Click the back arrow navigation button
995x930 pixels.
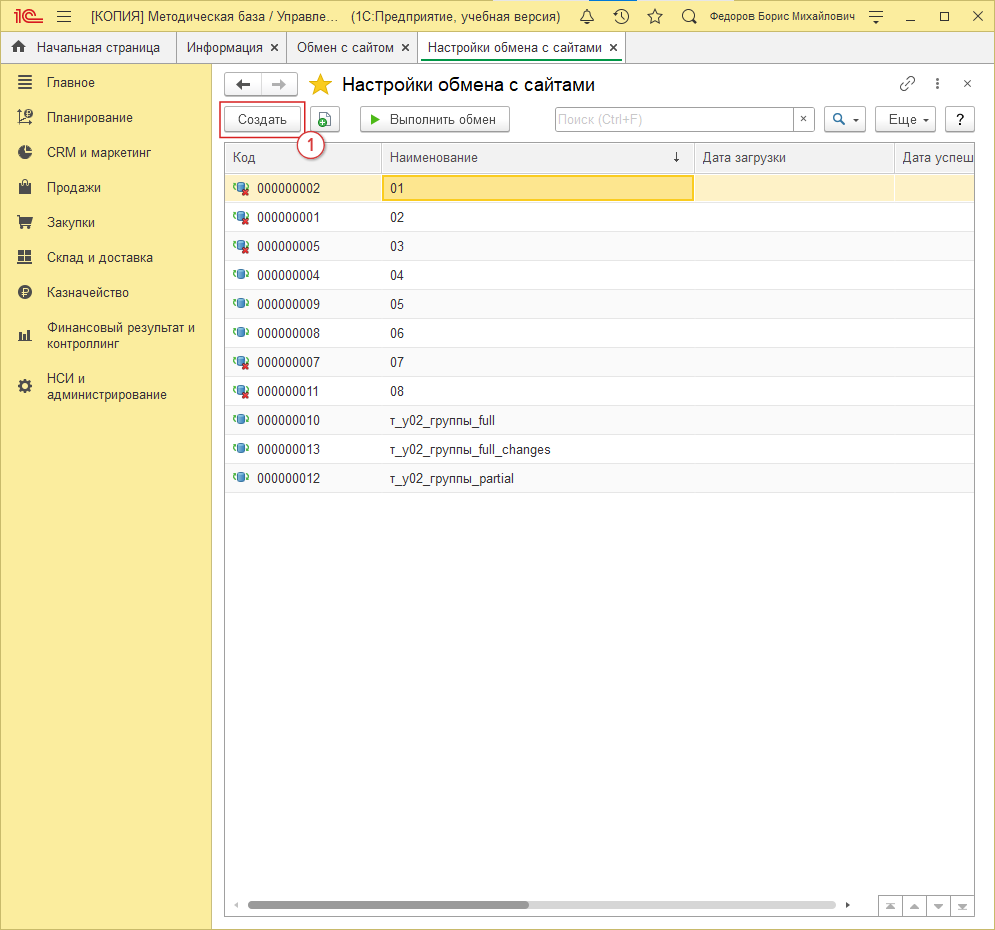pos(243,85)
